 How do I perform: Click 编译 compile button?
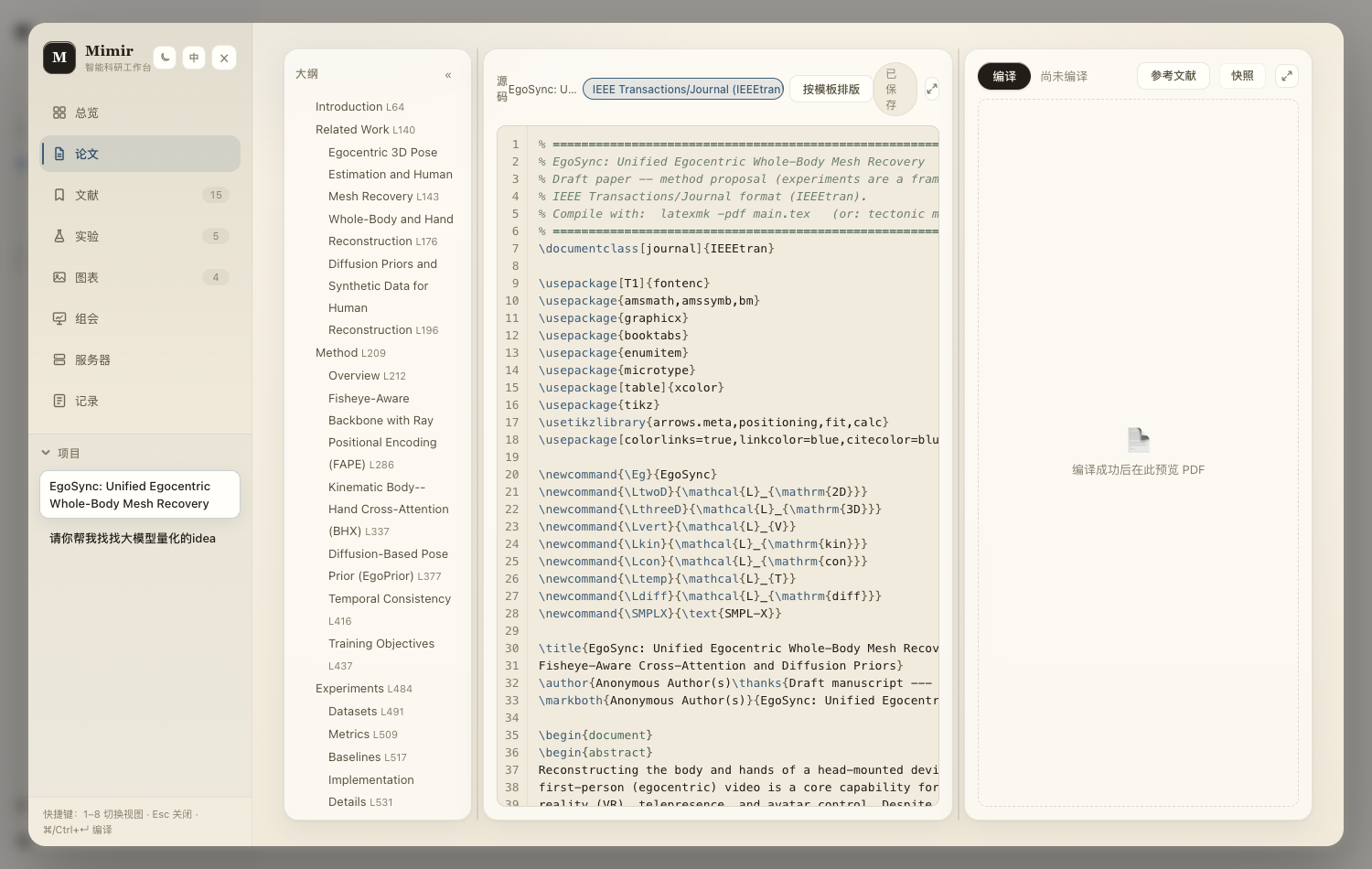pyautogui.click(x=1004, y=76)
